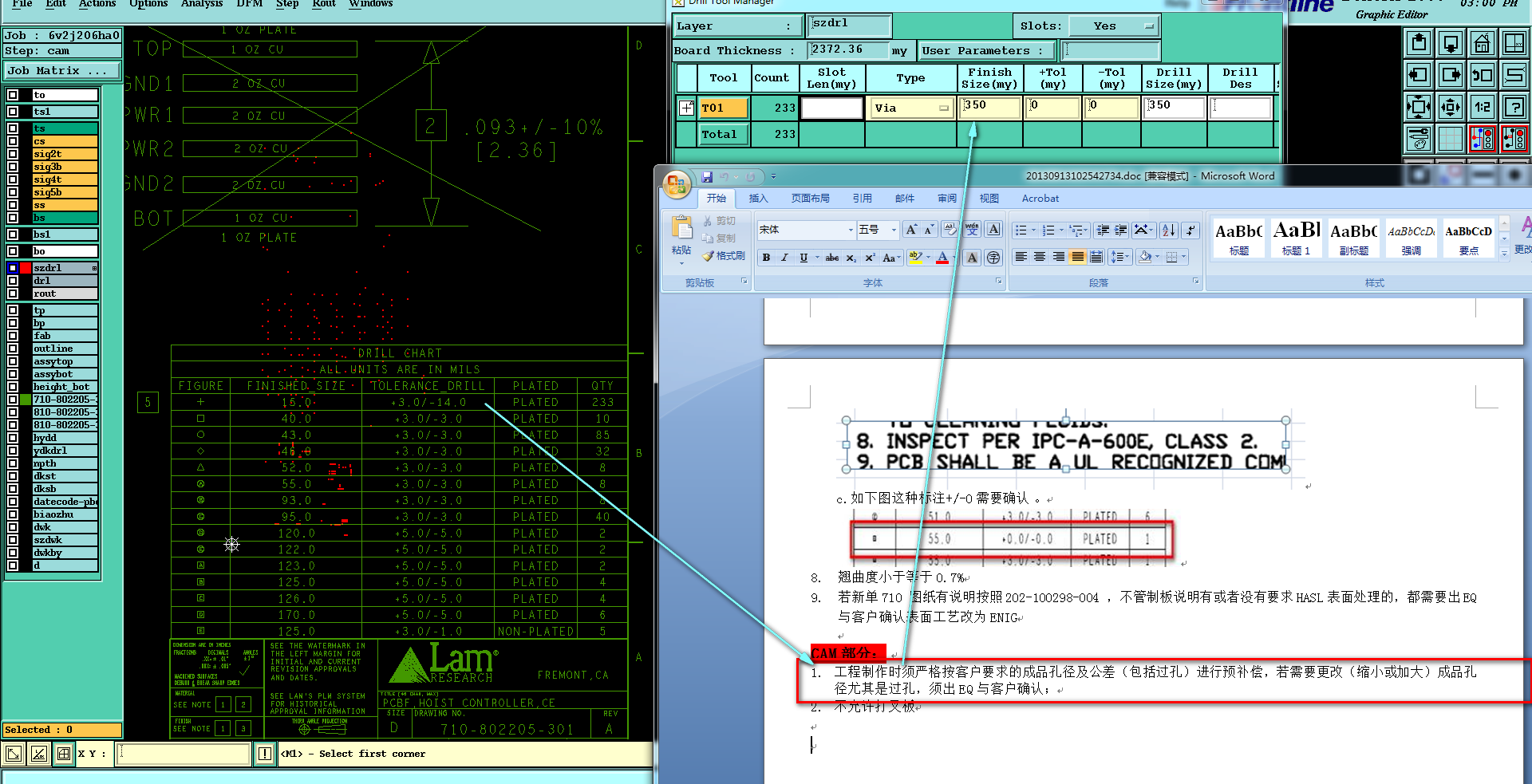Open the font name dropdown in Word
The height and width of the screenshot is (784, 1532).
[x=851, y=230]
